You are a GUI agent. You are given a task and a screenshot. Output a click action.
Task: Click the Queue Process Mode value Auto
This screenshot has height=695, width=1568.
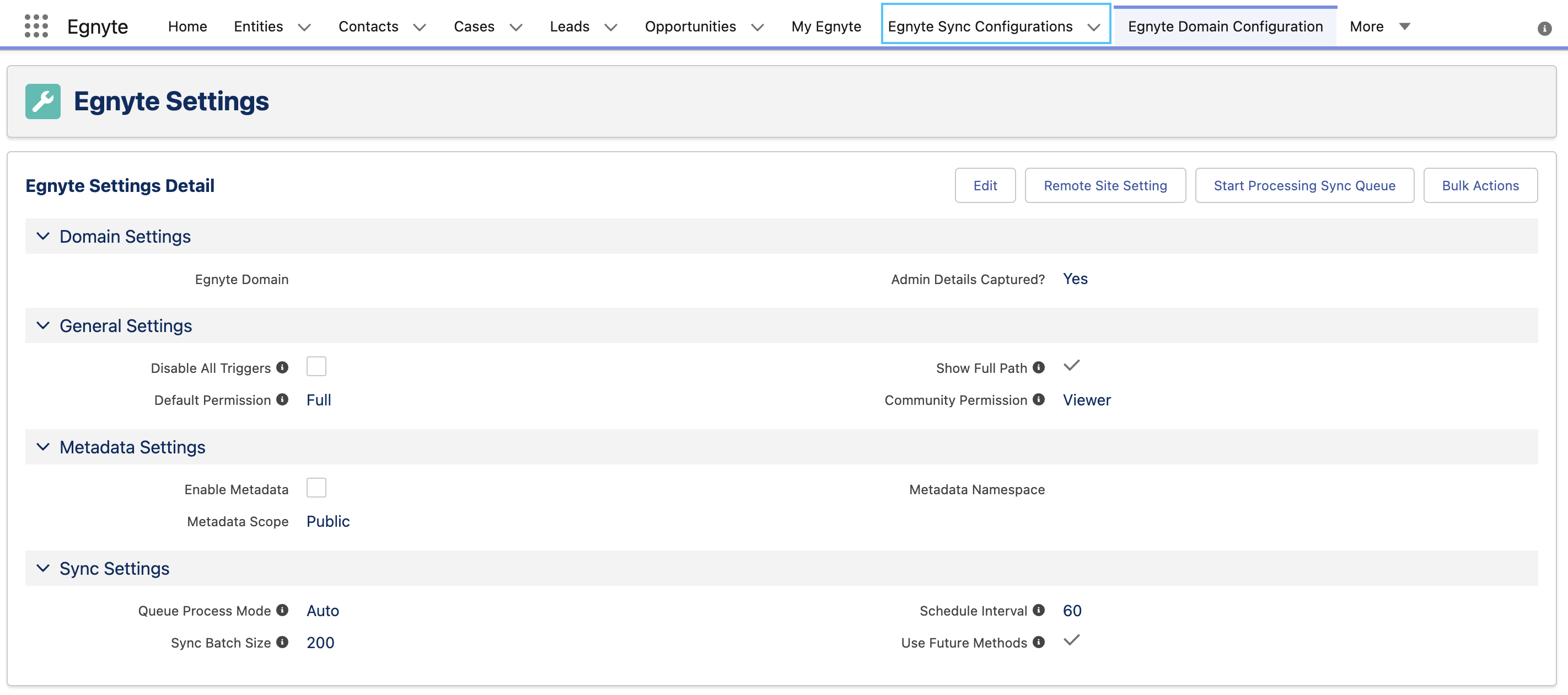323,611
